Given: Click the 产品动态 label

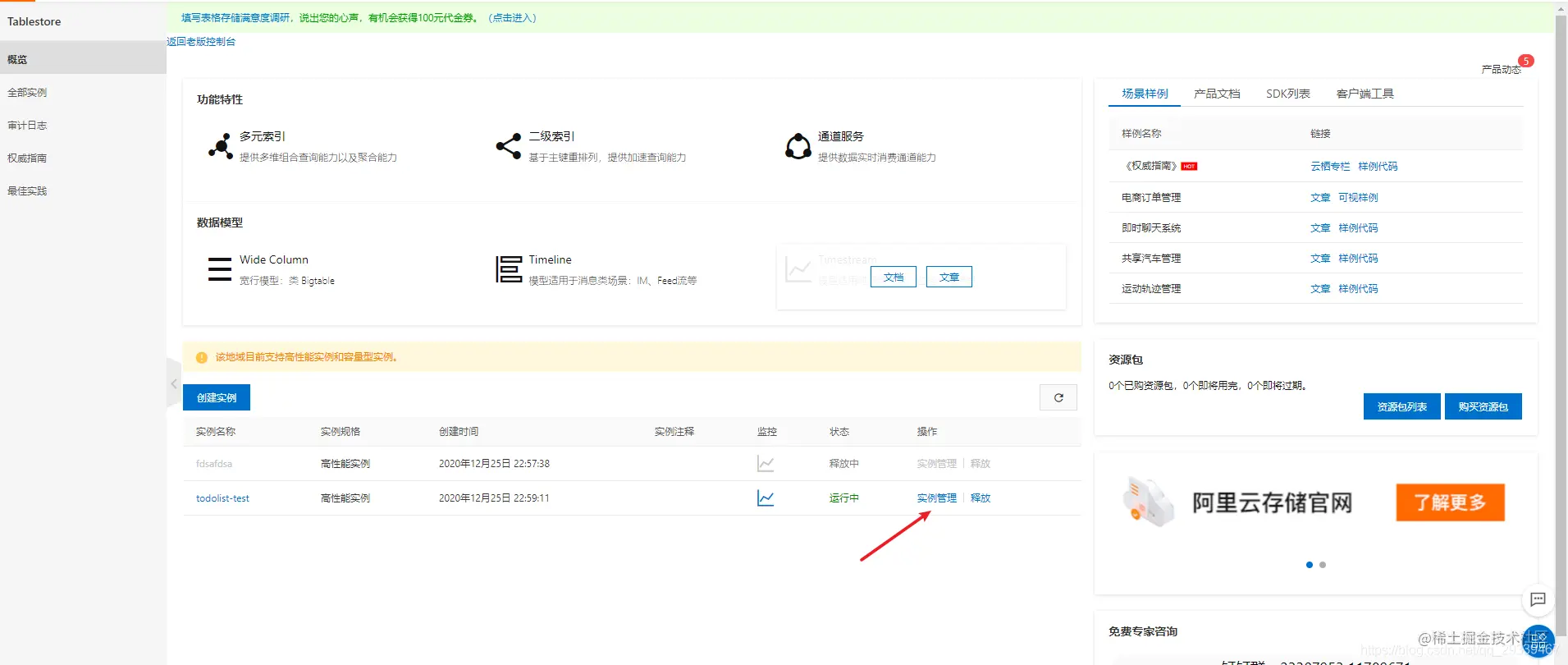Looking at the screenshot, I should pyautogui.click(x=1500, y=70).
